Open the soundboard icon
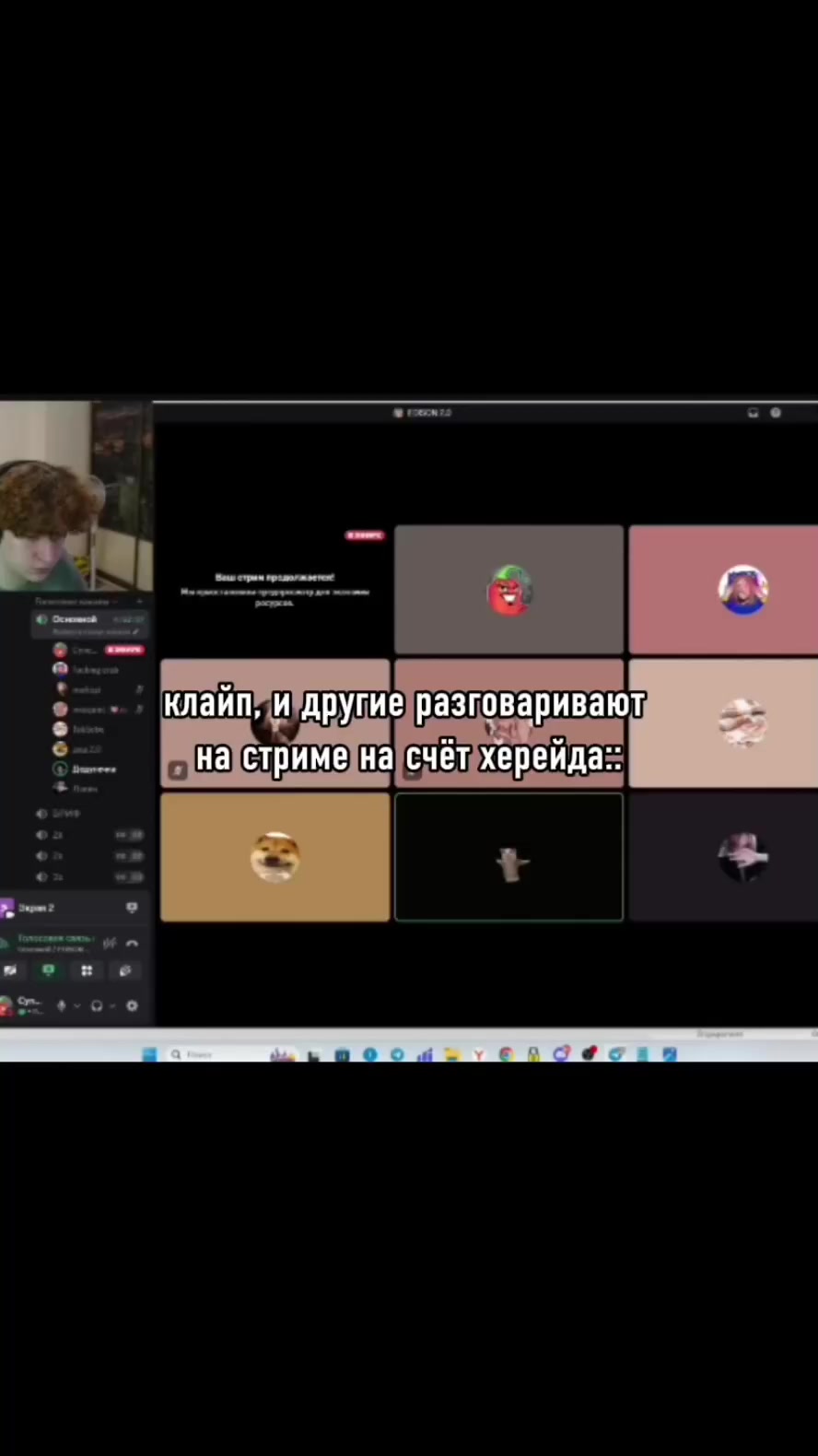Viewport: 818px width, 1456px height. coord(125,970)
